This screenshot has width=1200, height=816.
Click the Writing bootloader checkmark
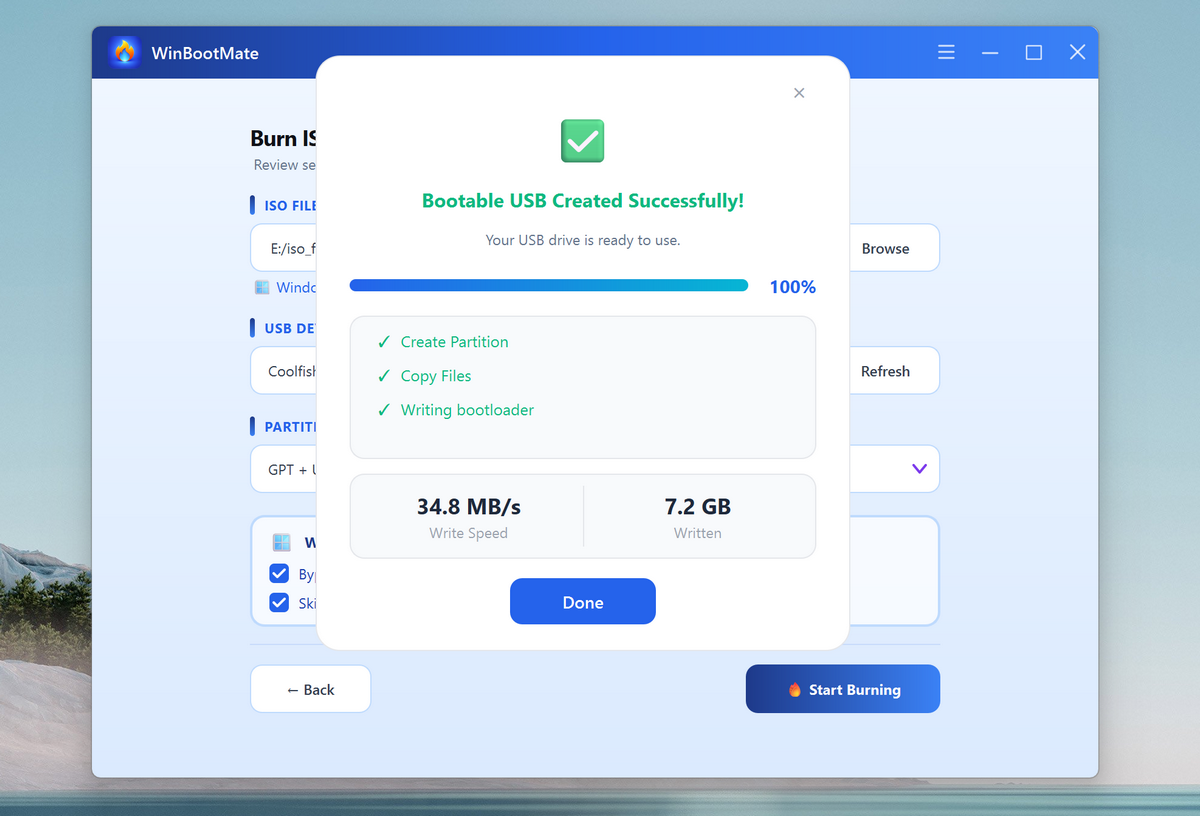point(384,410)
